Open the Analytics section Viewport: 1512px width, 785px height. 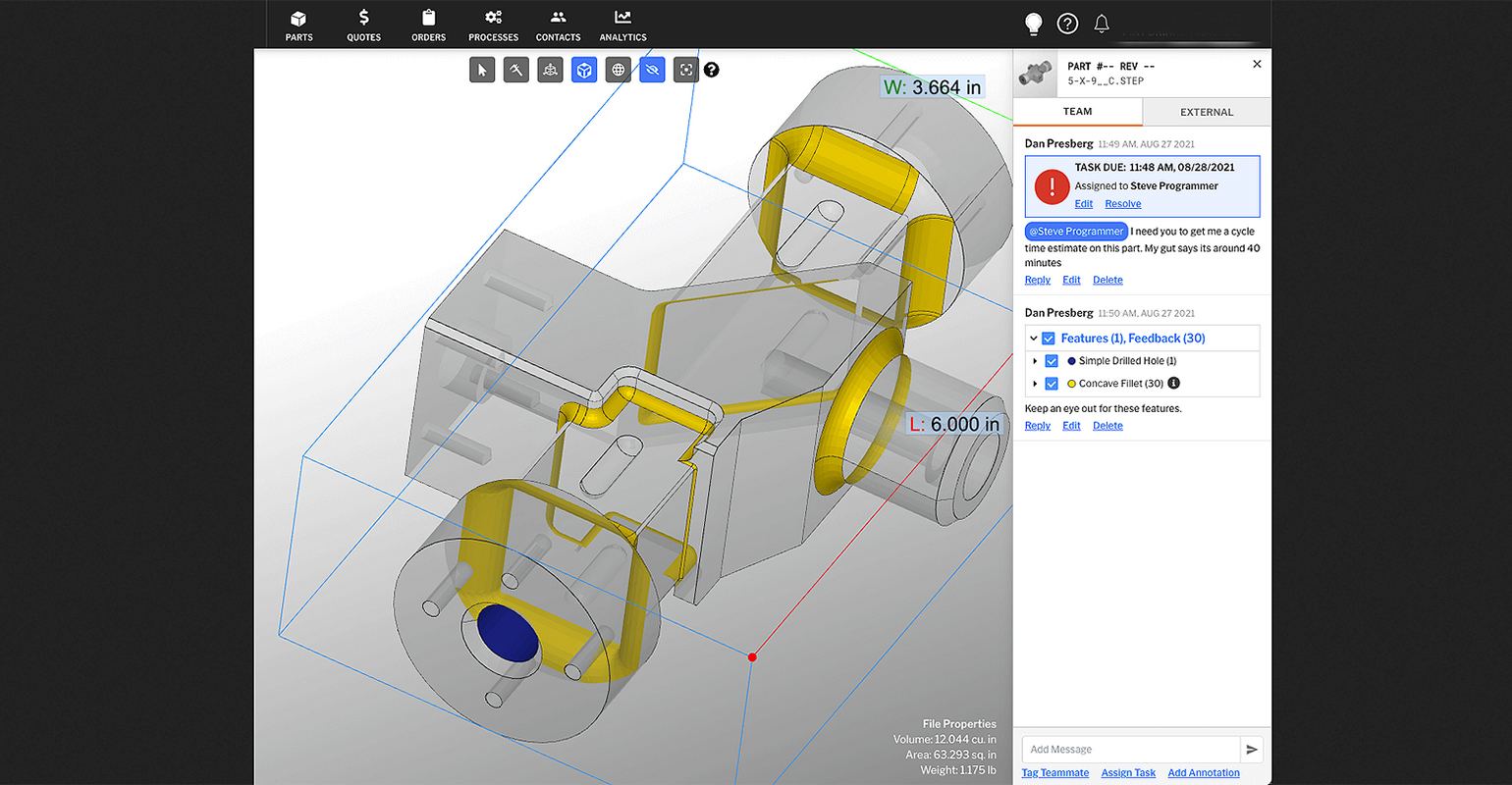[622, 24]
